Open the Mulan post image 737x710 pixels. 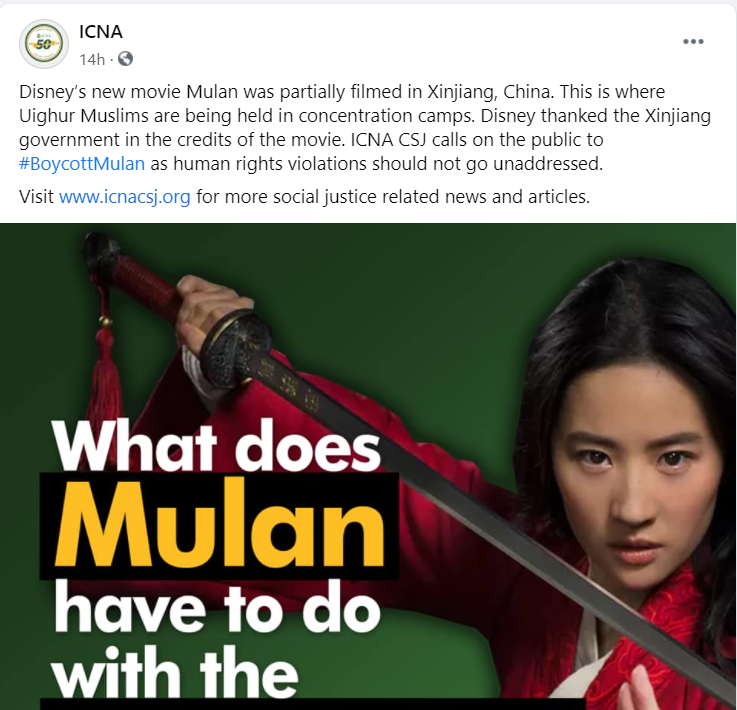tap(368, 467)
